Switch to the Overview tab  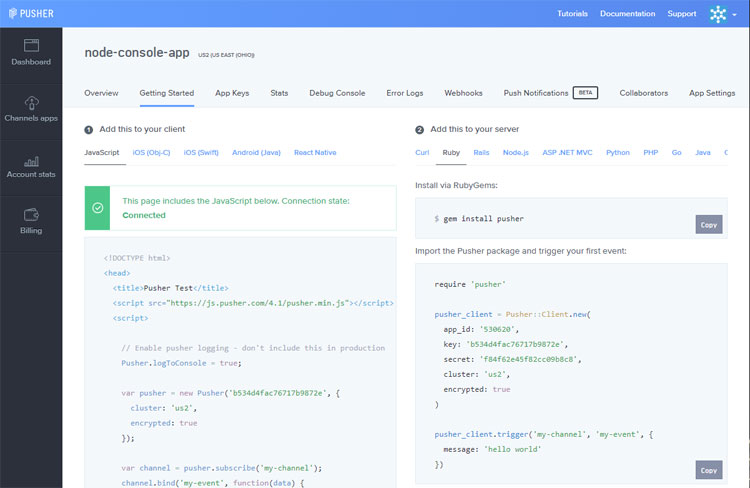pyautogui.click(x=101, y=93)
